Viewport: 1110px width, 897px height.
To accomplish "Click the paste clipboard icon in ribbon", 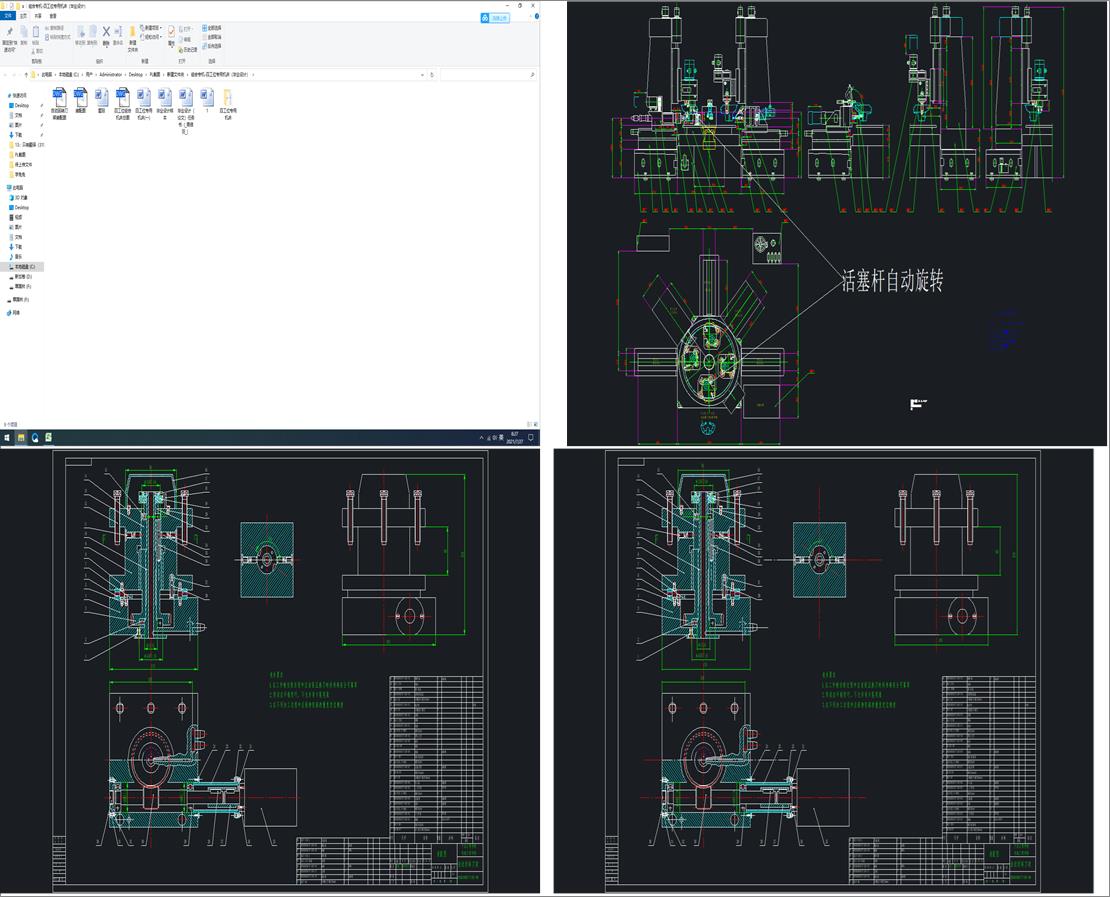I will point(35,32).
